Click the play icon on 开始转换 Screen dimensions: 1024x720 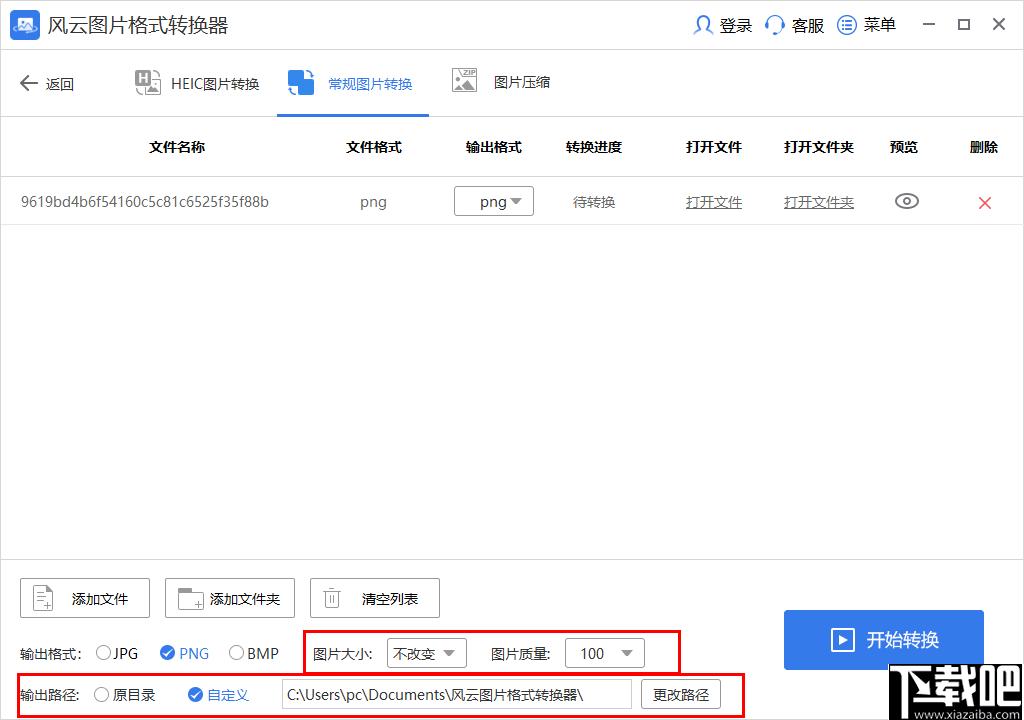tap(842, 640)
